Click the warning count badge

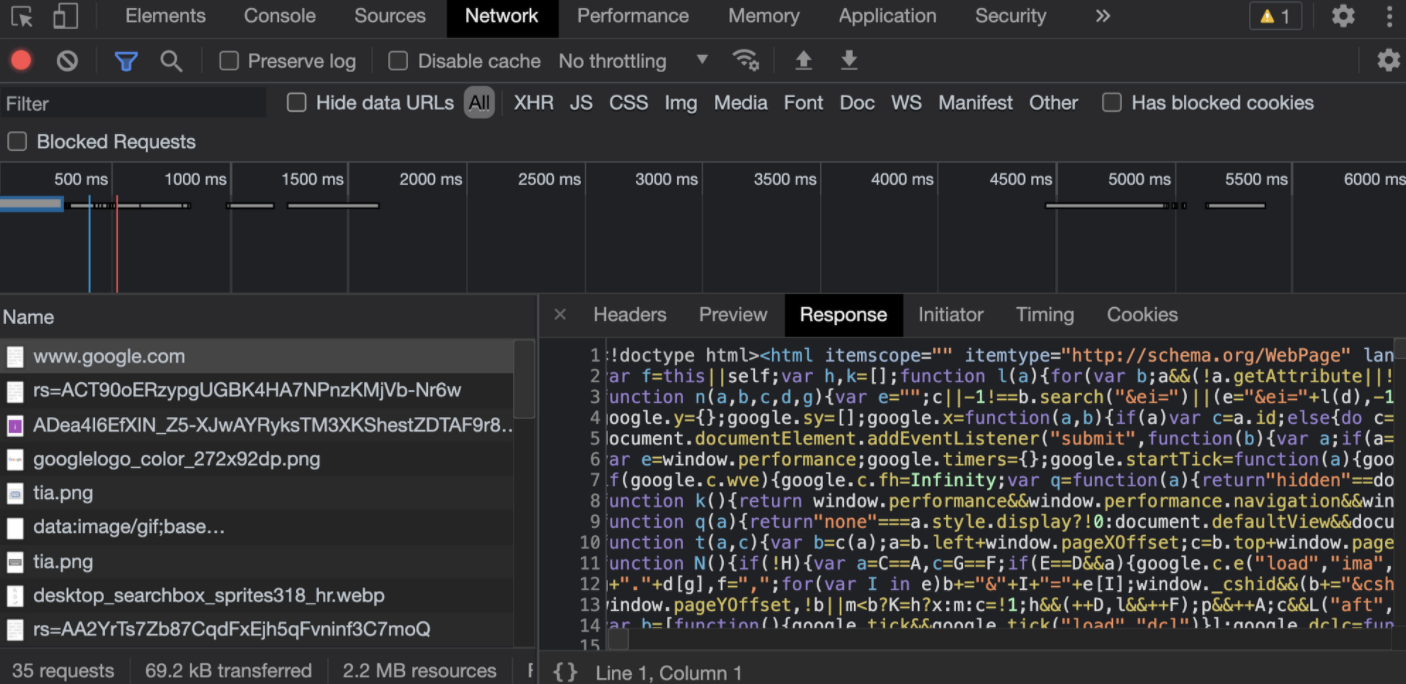click(x=1275, y=16)
